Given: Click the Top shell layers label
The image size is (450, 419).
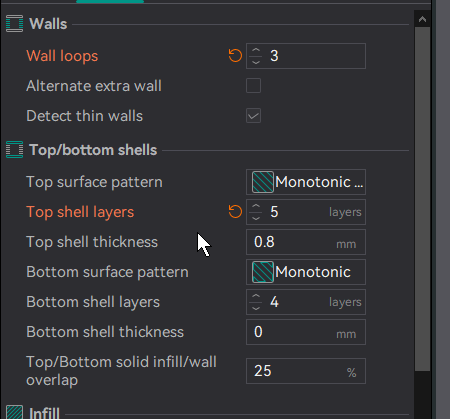Looking at the screenshot, I should tap(80, 212).
